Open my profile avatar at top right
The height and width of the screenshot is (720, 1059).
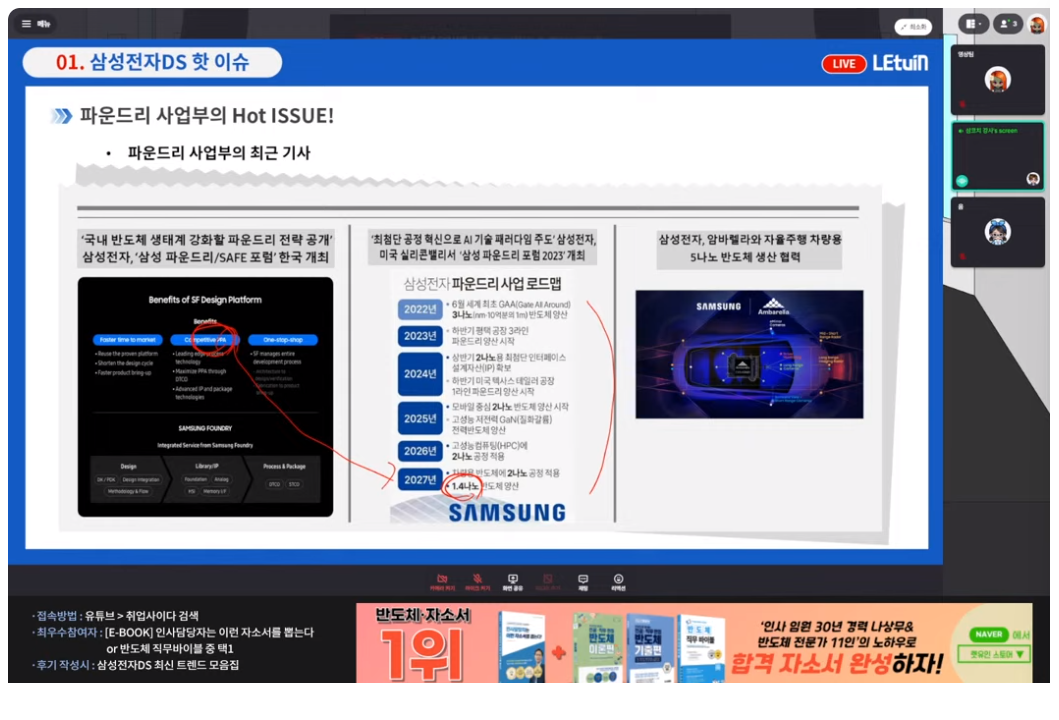pyautogui.click(x=1037, y=24)
